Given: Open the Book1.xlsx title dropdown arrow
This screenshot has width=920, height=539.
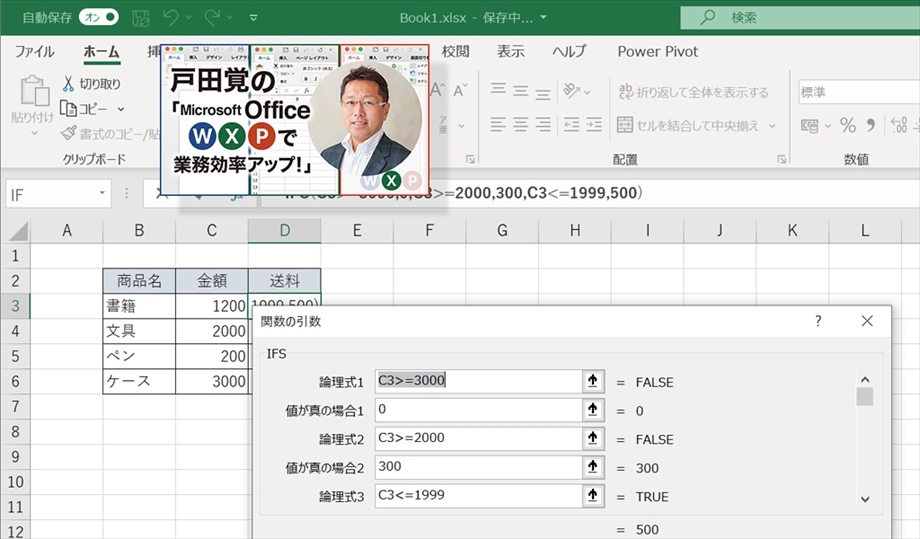Looking at the screenshot, I should click(543, 18).
